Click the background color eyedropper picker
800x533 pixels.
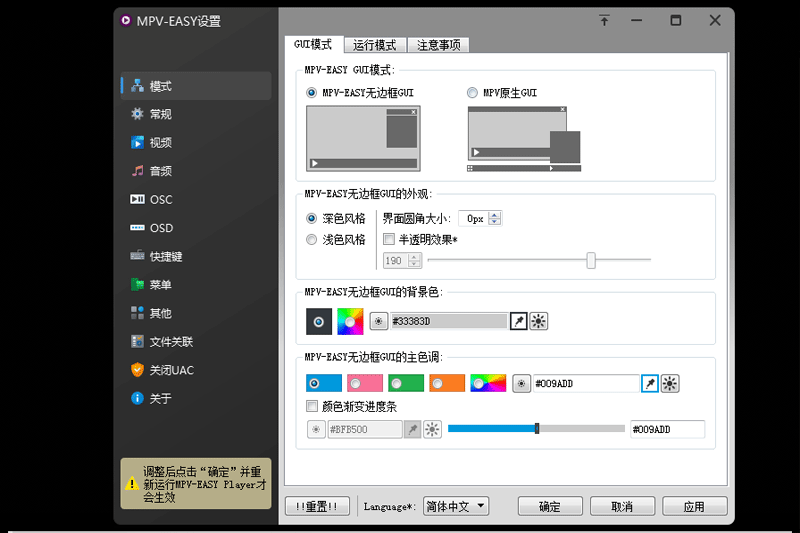point(518,321)
